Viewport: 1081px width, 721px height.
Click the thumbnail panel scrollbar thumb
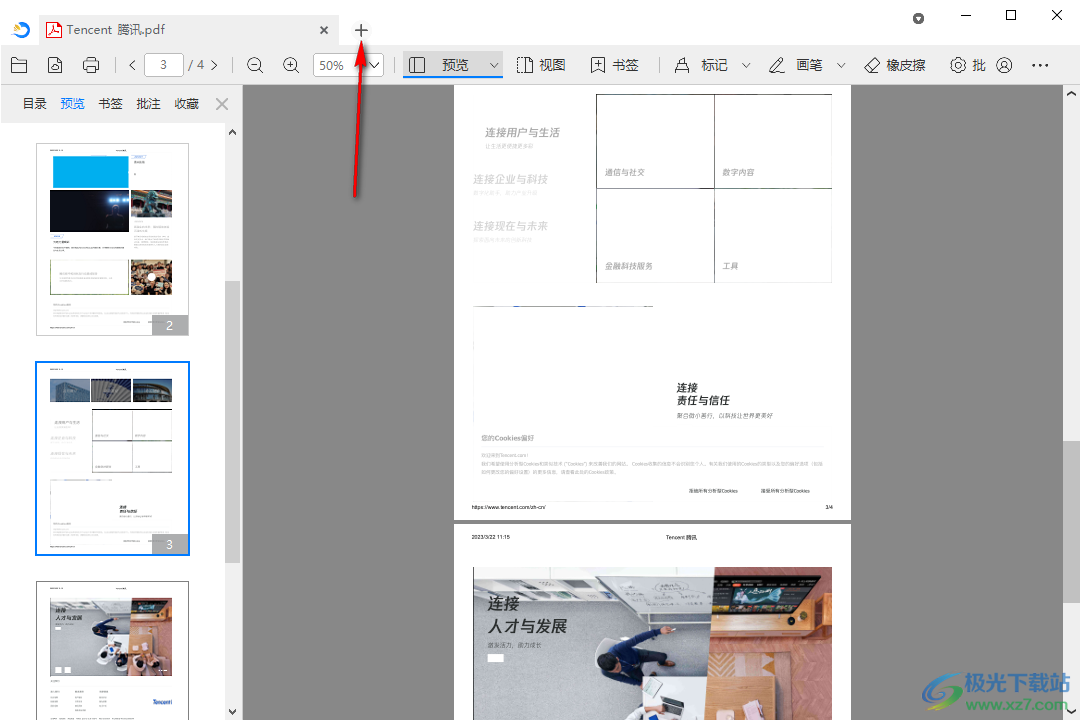[x=232, y=422]
